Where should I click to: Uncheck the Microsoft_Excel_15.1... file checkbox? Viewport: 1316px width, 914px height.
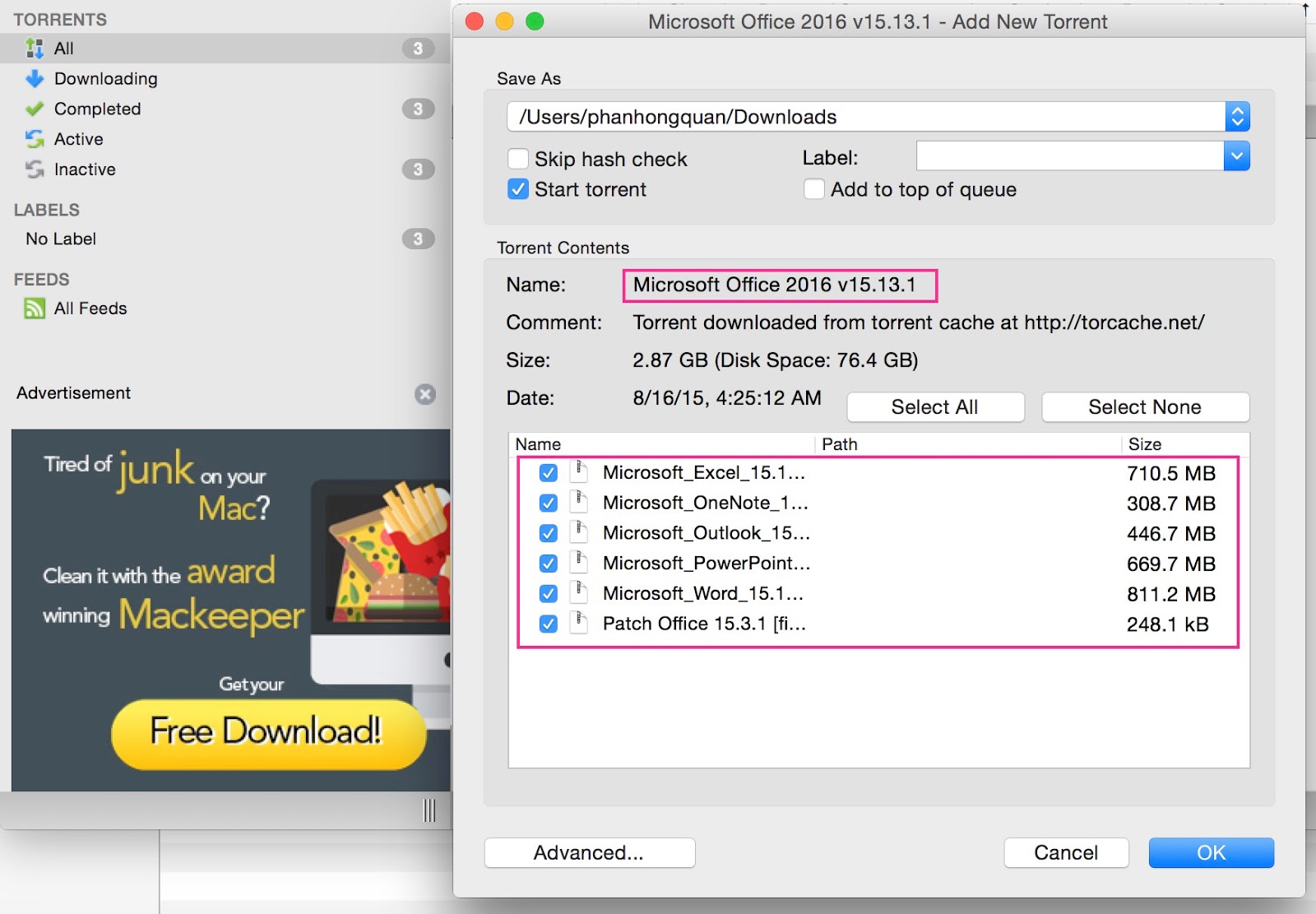(x=549, y=473)
